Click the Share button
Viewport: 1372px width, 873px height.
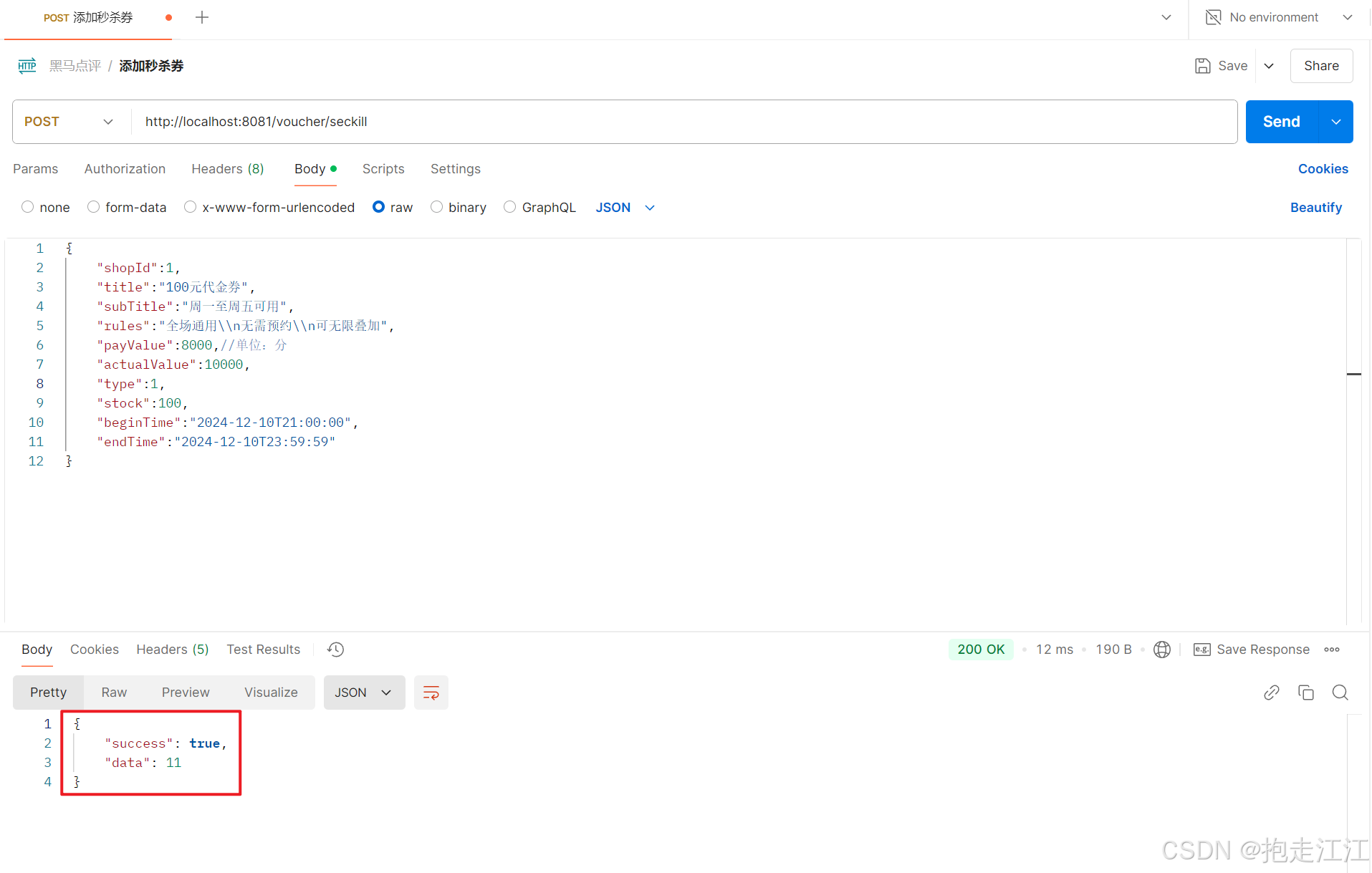click(1321, 66)
